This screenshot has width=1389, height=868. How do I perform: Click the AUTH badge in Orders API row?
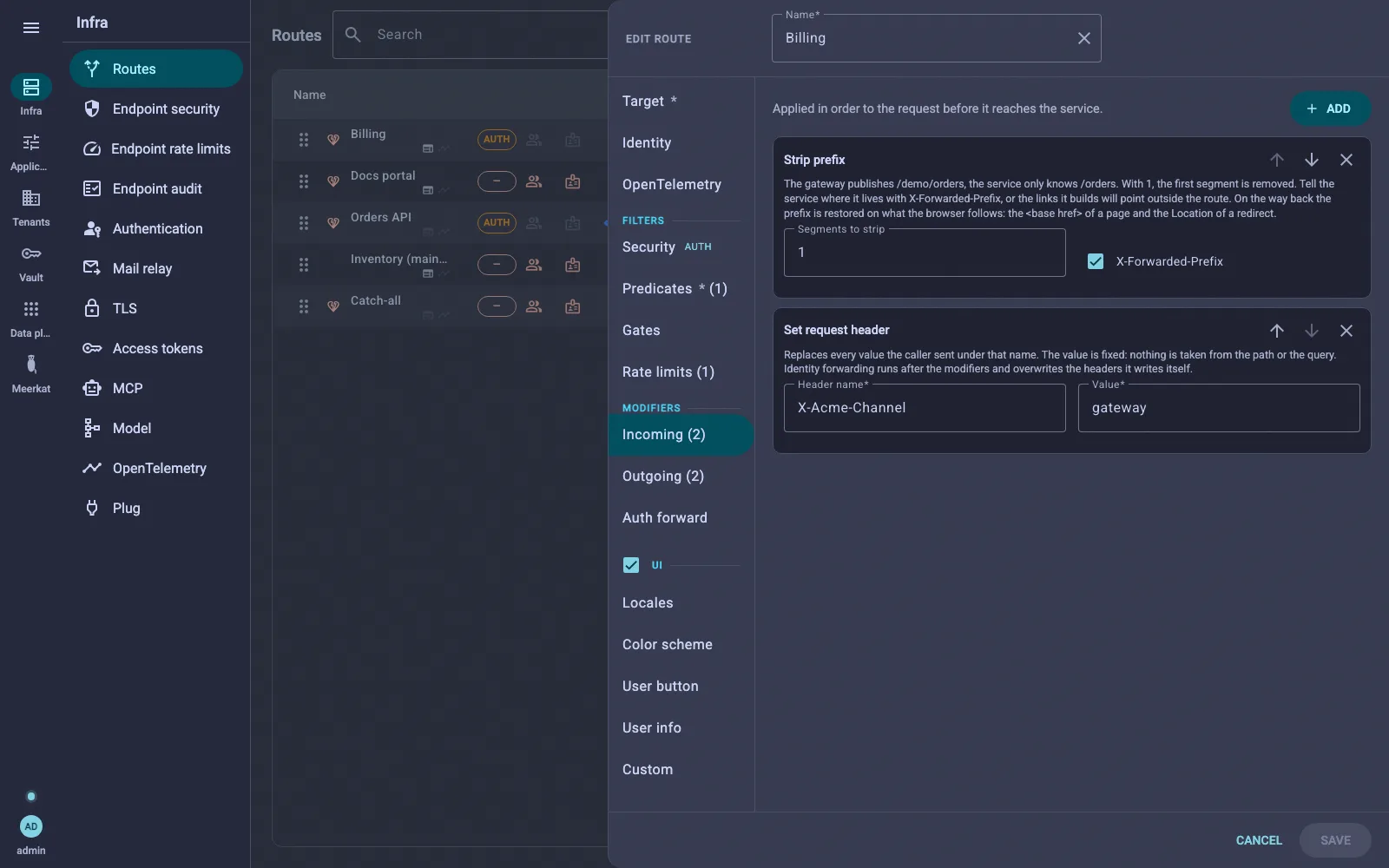[x=497, y=223]
